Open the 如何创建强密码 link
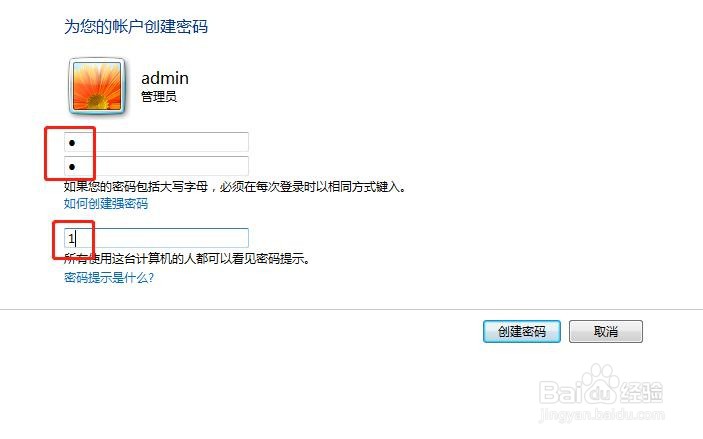Viewport: 703px width, 439px height. [x=106, y=204]
